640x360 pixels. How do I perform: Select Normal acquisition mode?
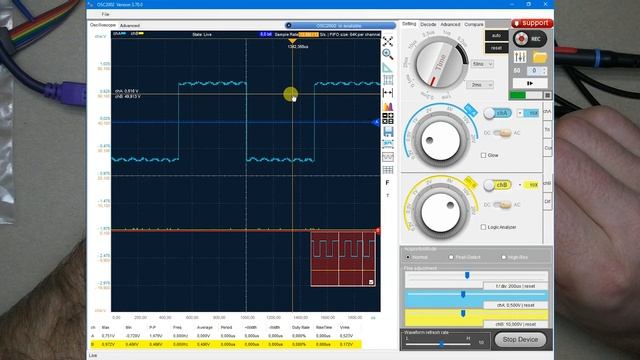[408, 257]
